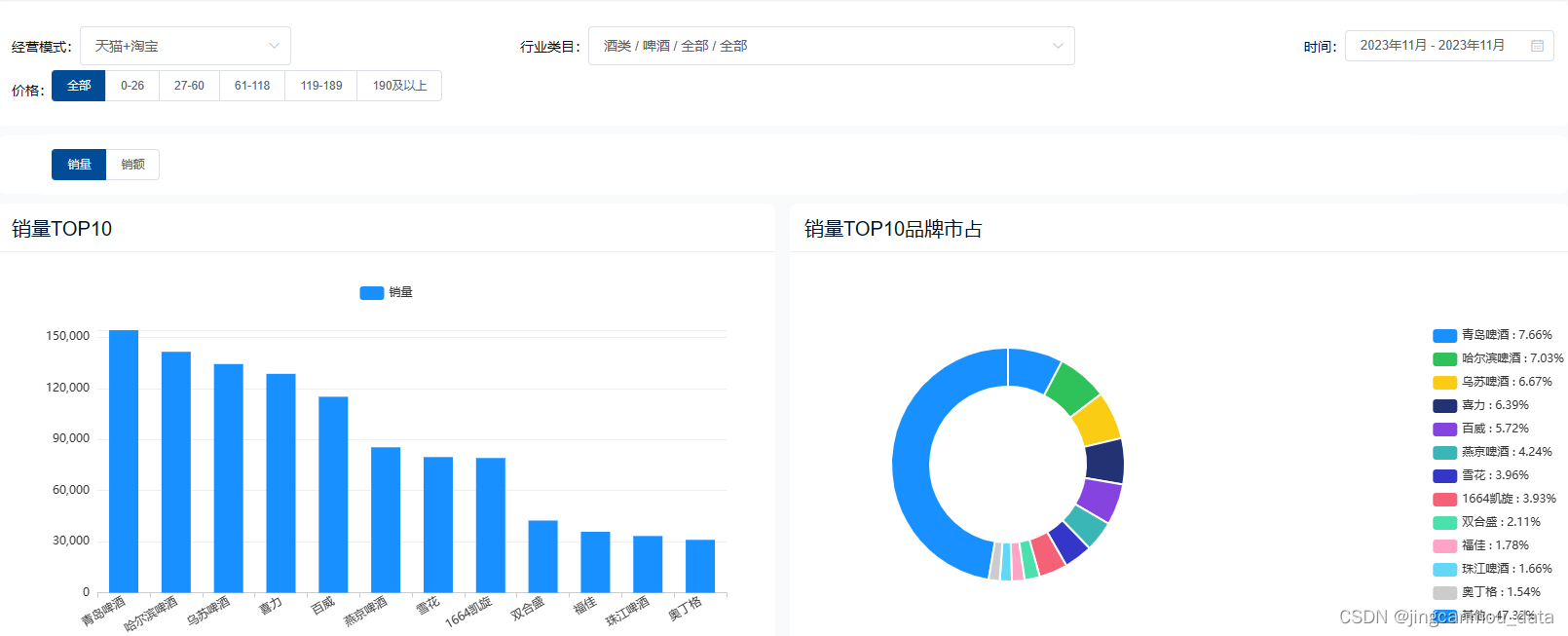The height and width of the screenshot is (636, 1568).
Task: Click the yellow 乌苏啤酒 donut slice
Action: (x=1095, y=421)
